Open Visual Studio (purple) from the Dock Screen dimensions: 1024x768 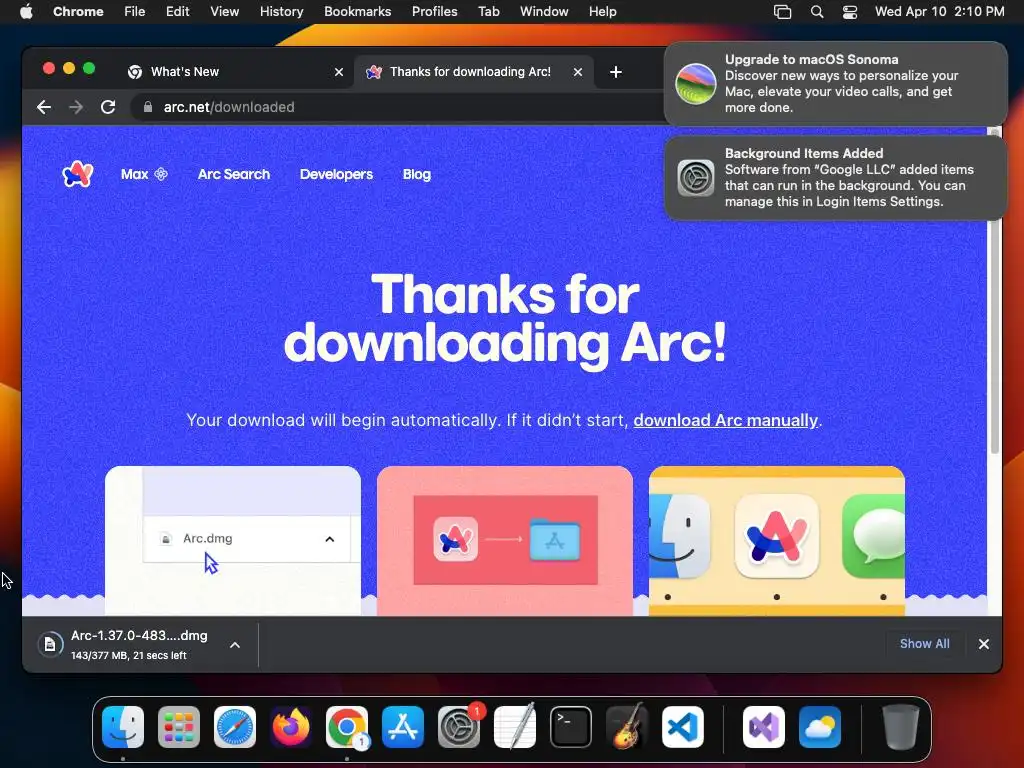(764, 727)
